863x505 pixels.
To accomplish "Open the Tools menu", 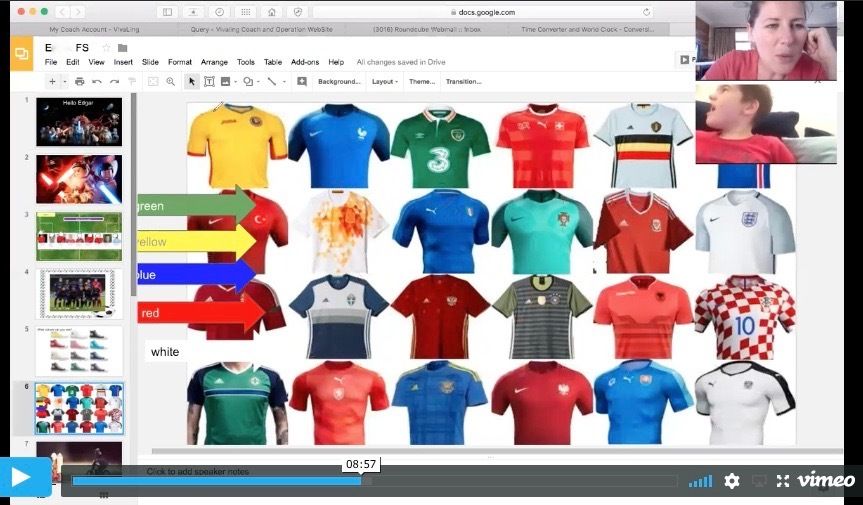I will click(245, 62).
